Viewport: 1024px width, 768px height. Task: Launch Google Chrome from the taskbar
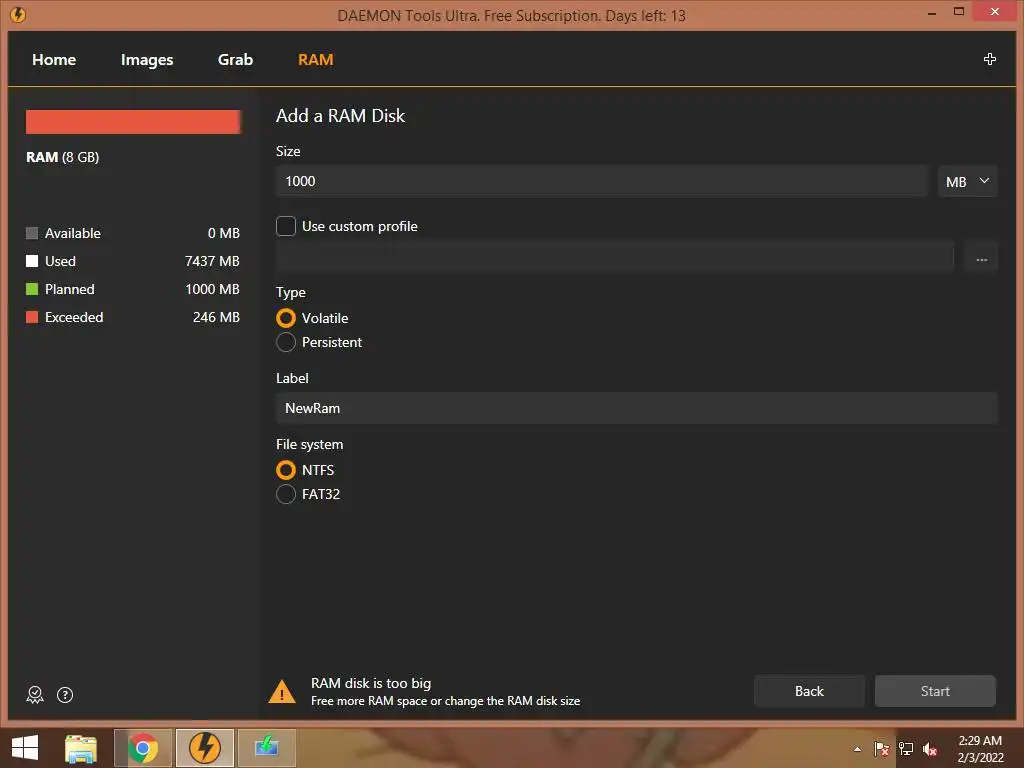(x=143, y=748)
